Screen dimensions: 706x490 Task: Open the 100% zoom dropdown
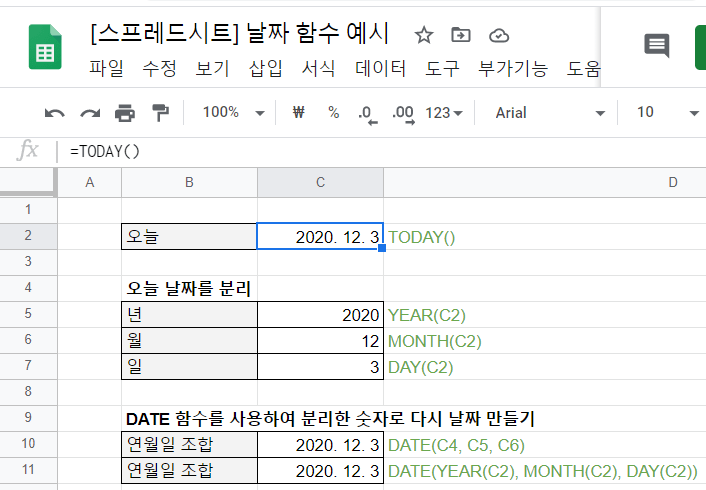coord(233,113)
